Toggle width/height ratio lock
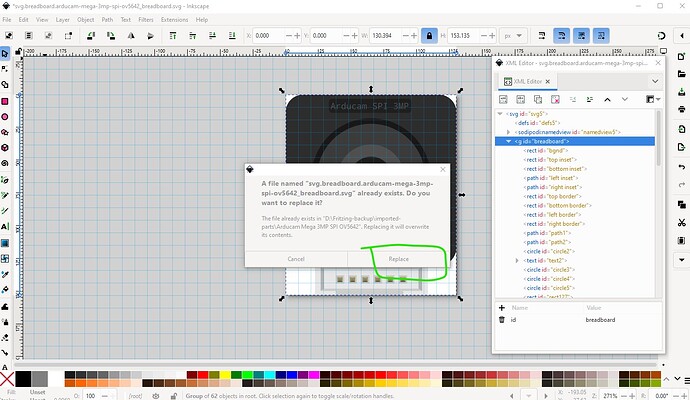 click(x=429, y=36)
